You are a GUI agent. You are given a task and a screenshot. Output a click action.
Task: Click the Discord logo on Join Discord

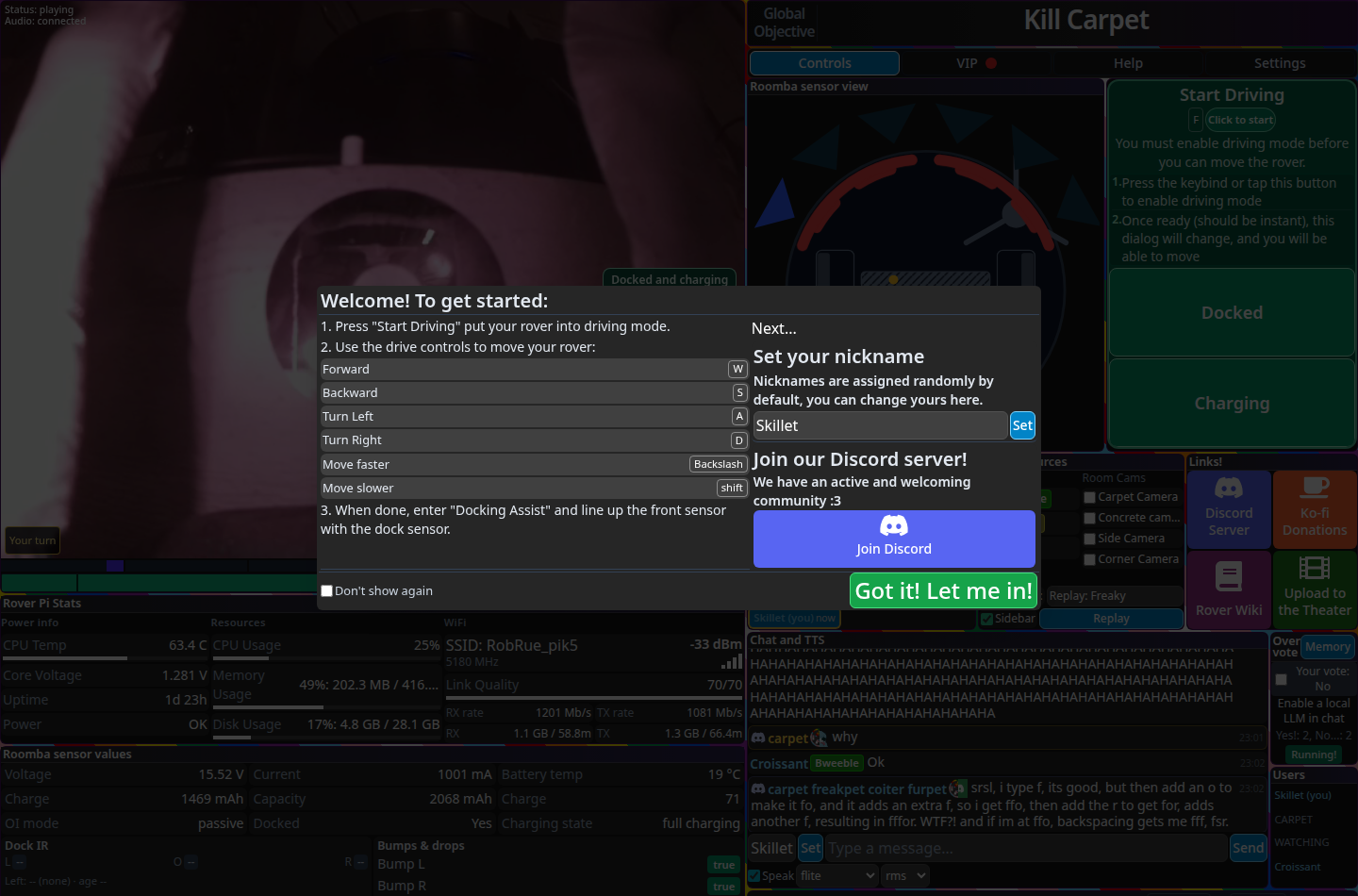(894, 526)
